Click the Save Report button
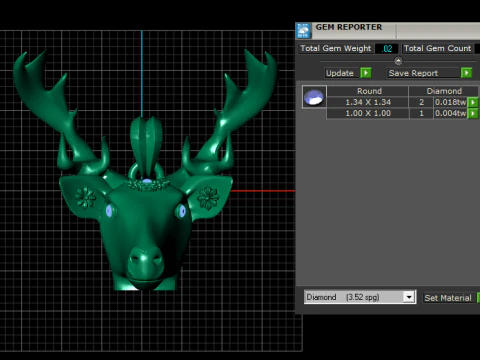Image resolution: width=480 pixels, height=360 pixels. click(424, 73)
